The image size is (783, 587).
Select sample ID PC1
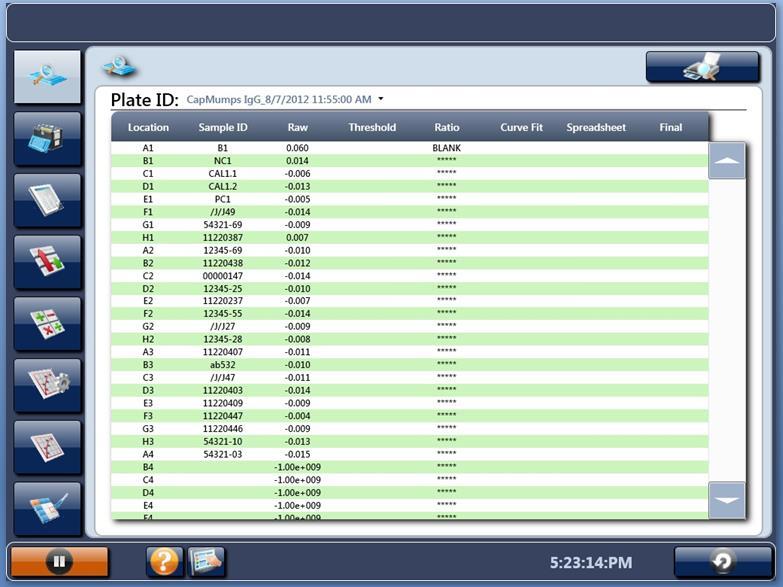pyautogui.click(x=223, y=199)
